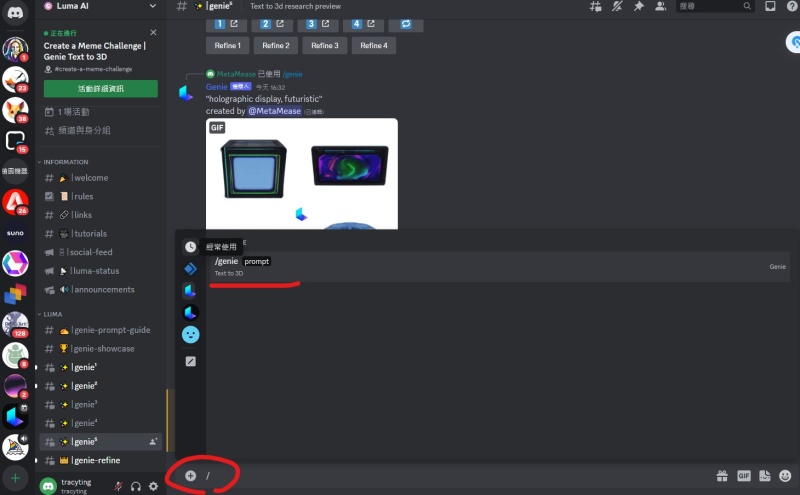Open the Threads icon in header

point(595,6)
